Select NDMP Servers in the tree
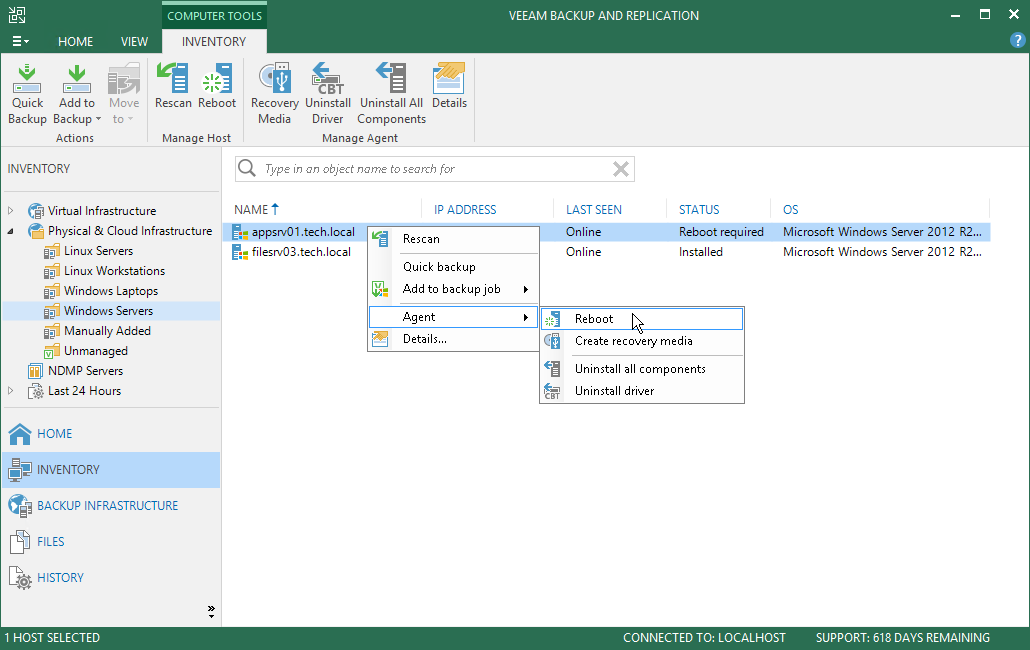The image size is (1030, 650). tap(85, 371)
